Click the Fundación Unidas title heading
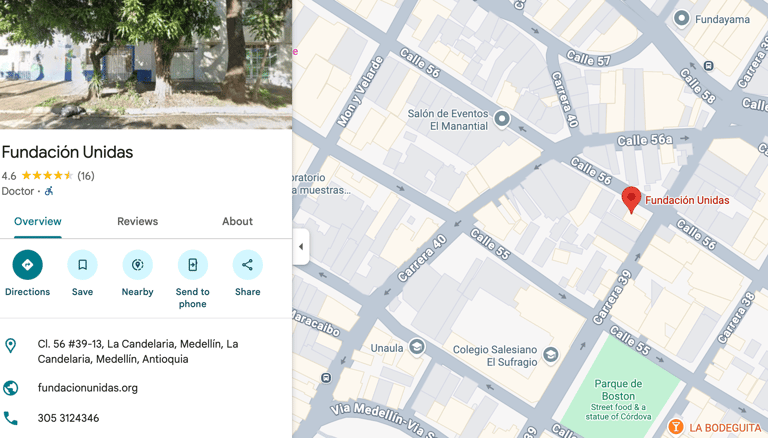The image size is (768, 438). point(67,152)
